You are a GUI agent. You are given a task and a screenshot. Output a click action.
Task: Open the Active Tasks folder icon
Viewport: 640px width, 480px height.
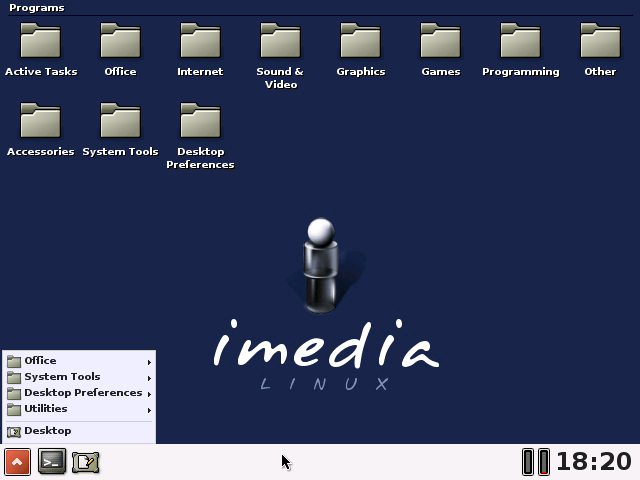(41, 42)
